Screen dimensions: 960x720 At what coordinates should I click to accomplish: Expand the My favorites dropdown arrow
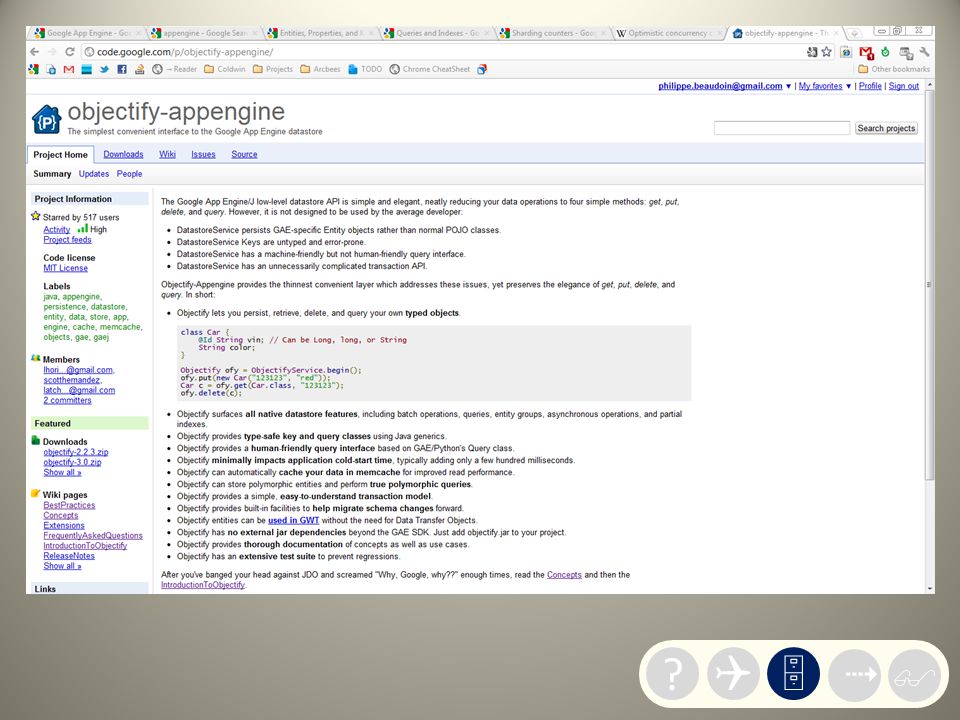coord(849,86)
